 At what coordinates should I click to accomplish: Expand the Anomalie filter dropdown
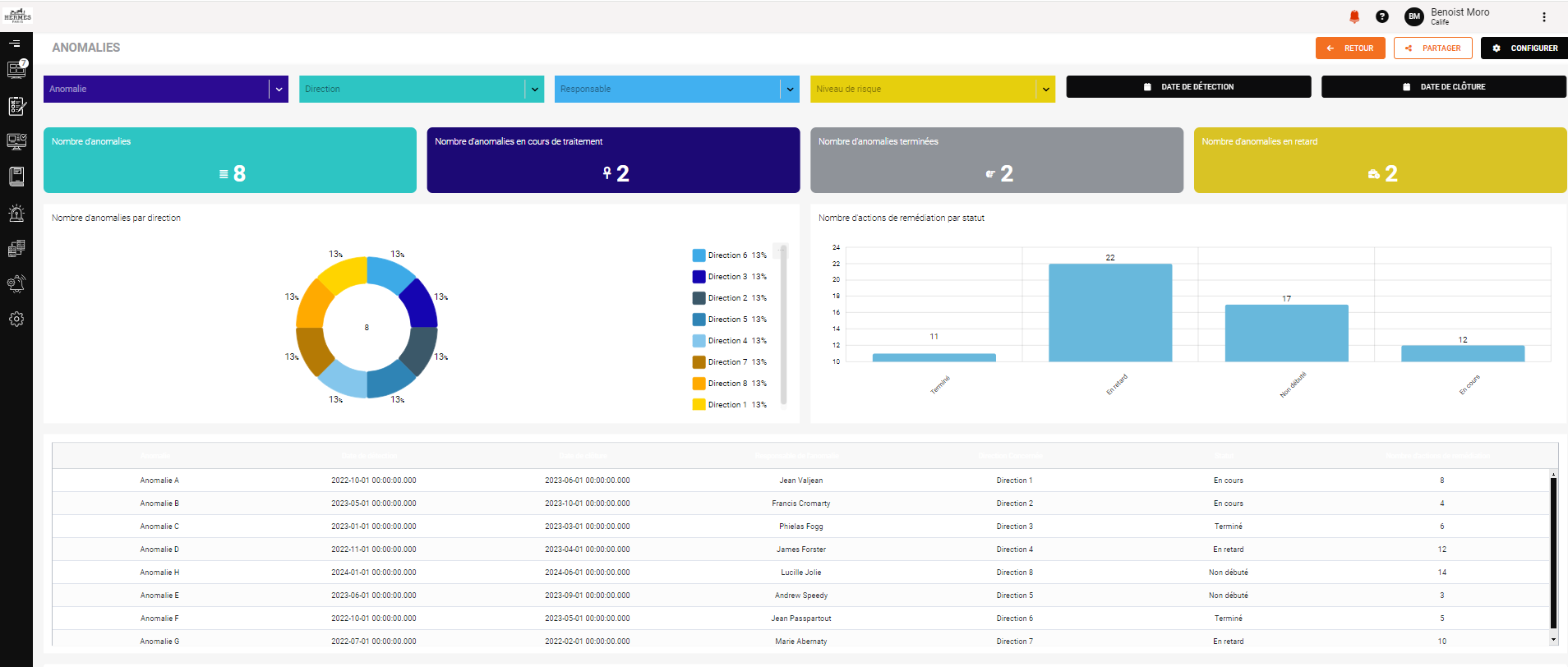(279, 90)
